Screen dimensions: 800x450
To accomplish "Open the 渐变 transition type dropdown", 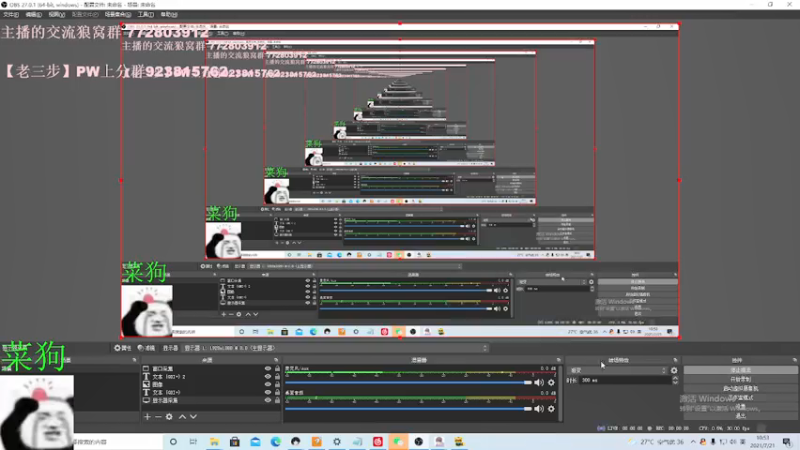I will (x=617, y=370).
